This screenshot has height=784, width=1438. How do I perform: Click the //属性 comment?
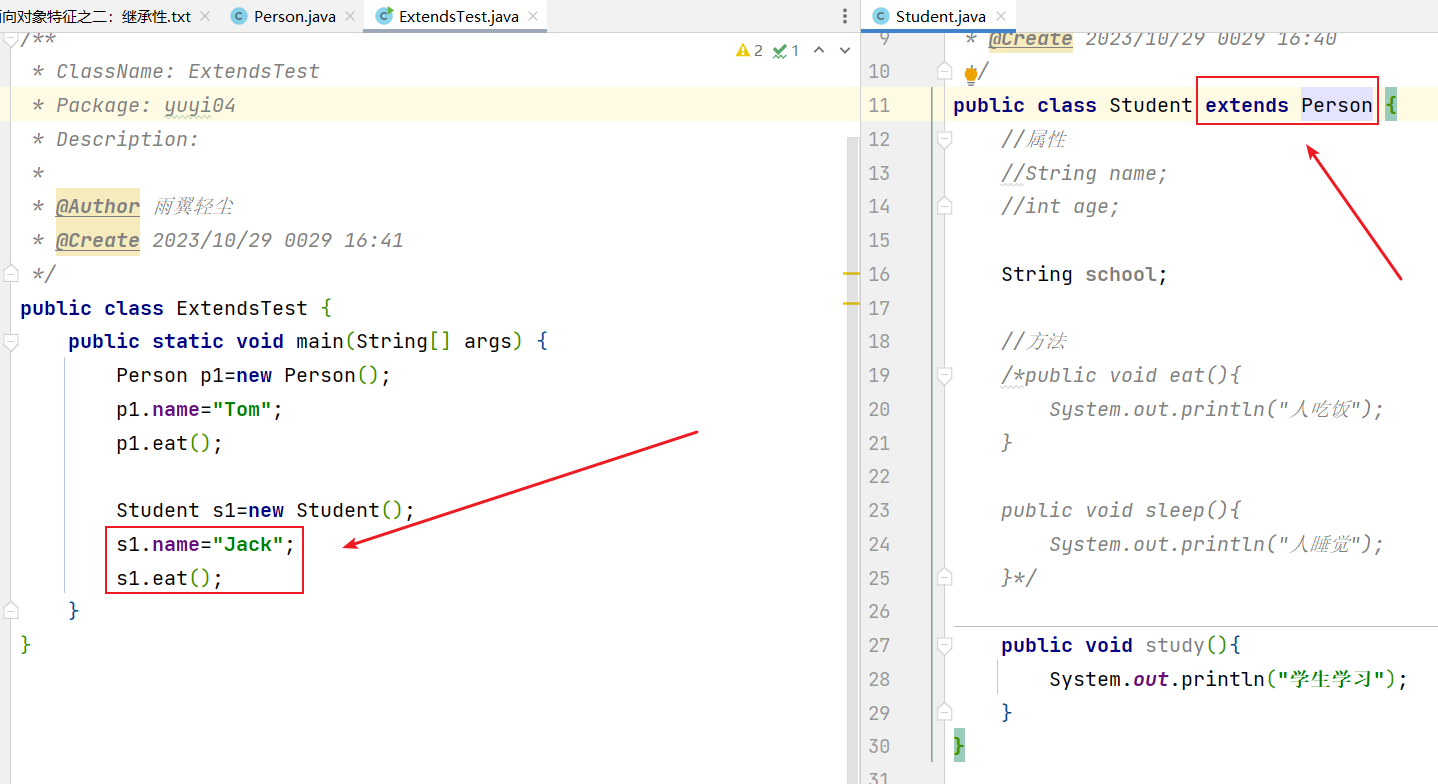1033,139
